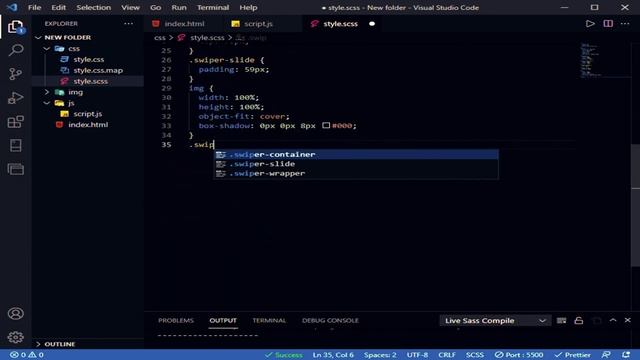The height and width of the screenshot is (360, 640).
Task: Click the #000 color swatch on line 33
Action: click(326, 125)
